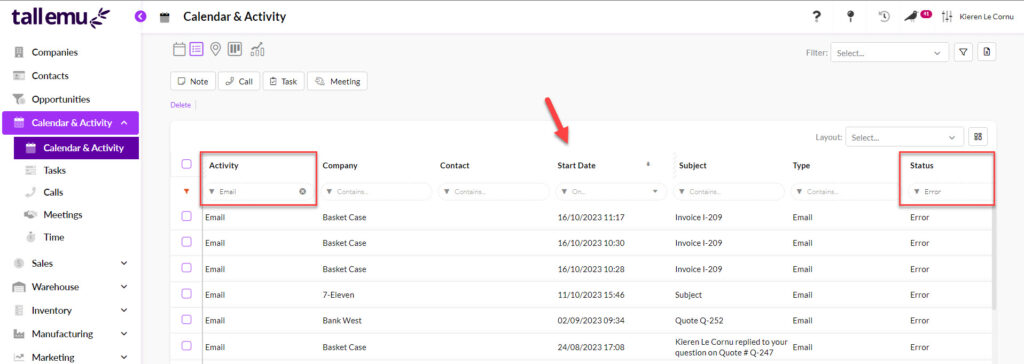The height and width of the screenshot is (364, 1024).
Task: Open the history clock icon
Action: click(884, 17)
